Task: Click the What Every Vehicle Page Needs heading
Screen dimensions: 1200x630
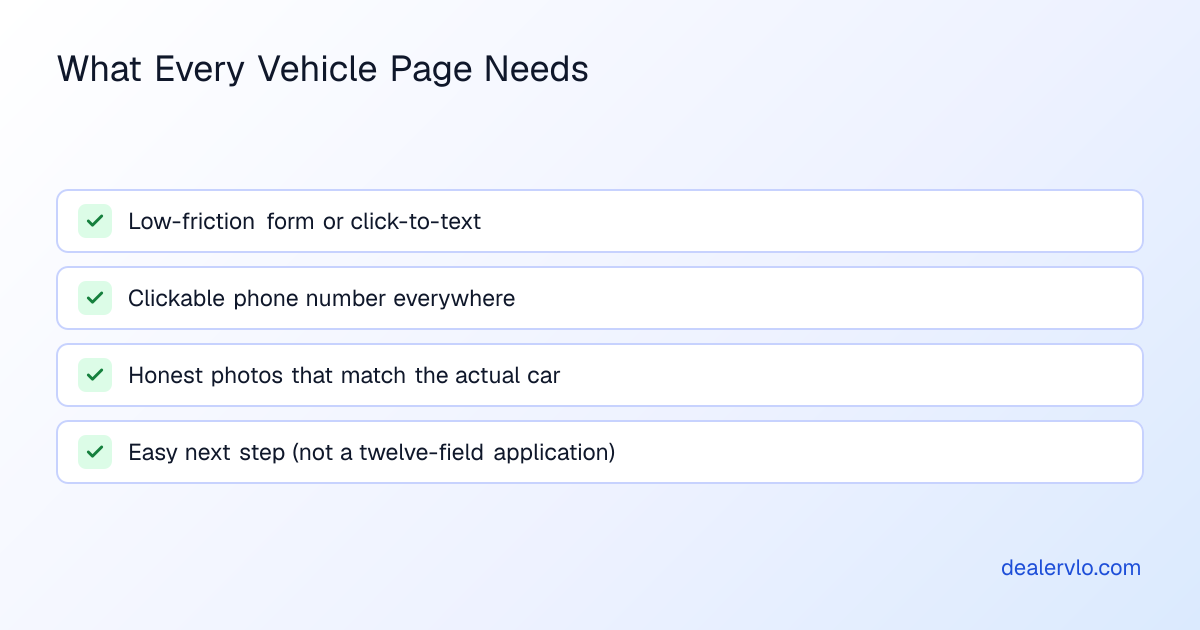Action: tap(323, 69)
